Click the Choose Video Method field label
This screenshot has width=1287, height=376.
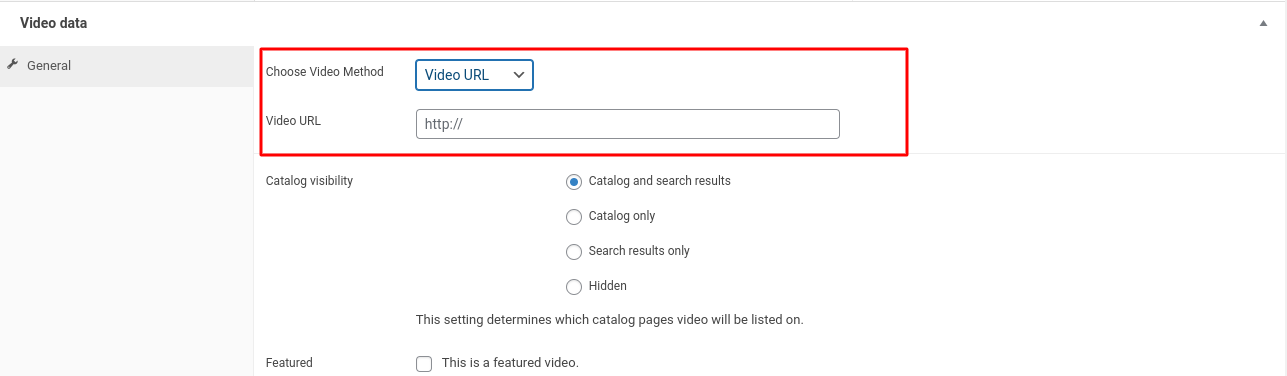point(325,72)
